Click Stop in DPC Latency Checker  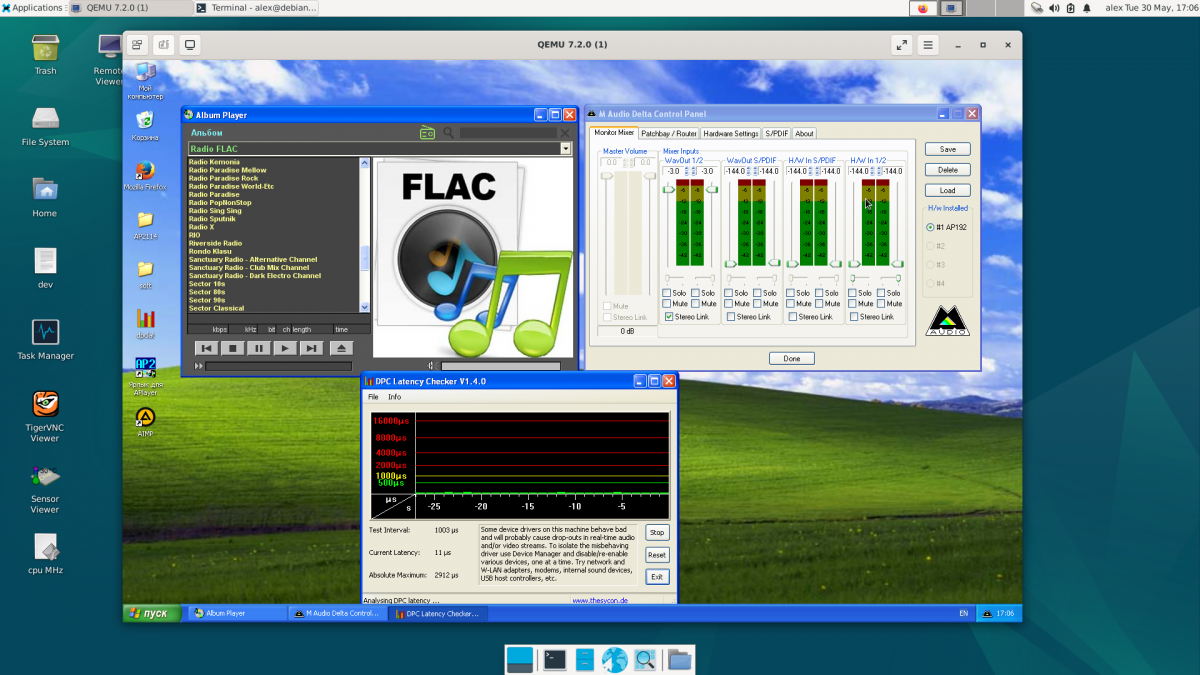pos(657,533)
